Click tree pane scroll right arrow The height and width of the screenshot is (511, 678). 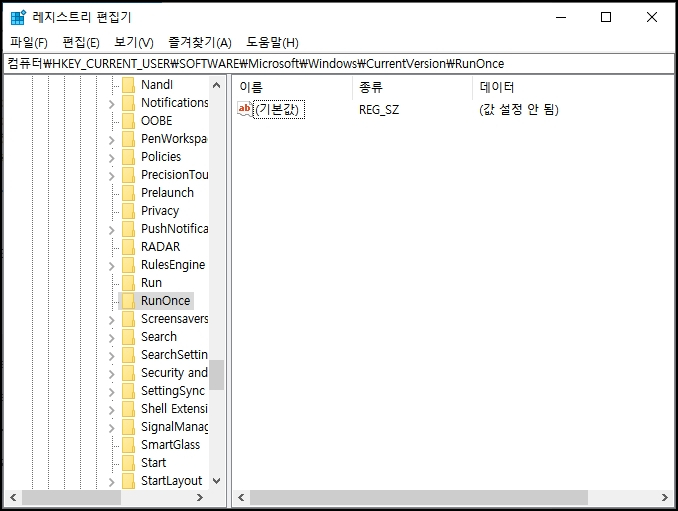(x=199, y=498)
